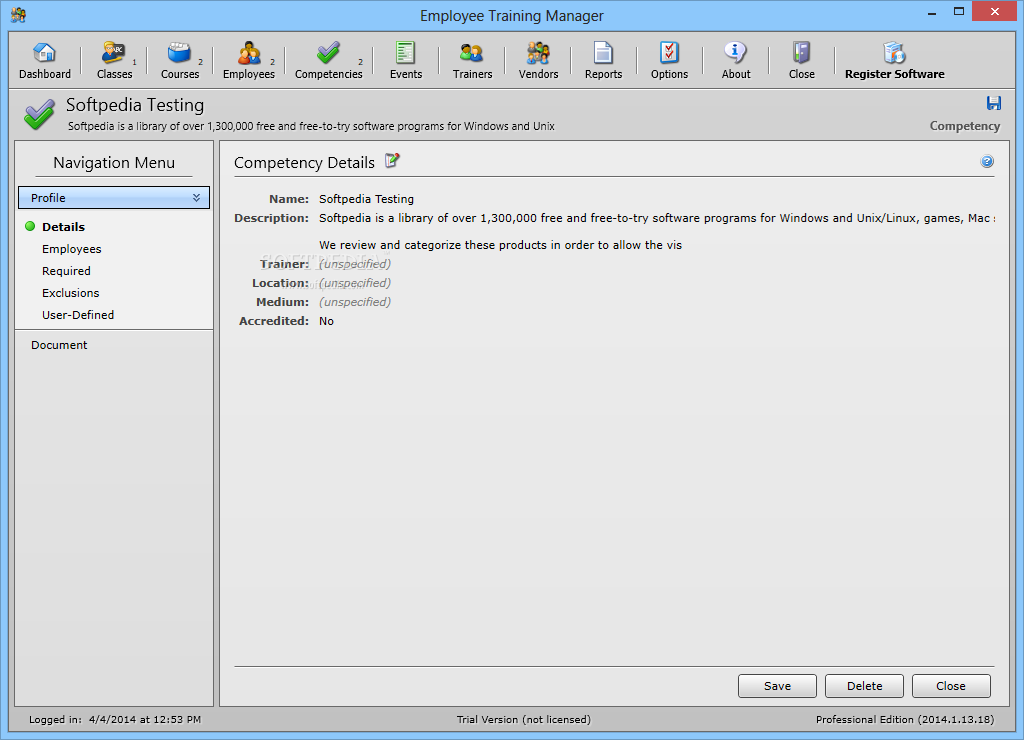Open the Dashboard toolbar icon
Viewport: 1024px width, 740px height.
click(44, 61)
